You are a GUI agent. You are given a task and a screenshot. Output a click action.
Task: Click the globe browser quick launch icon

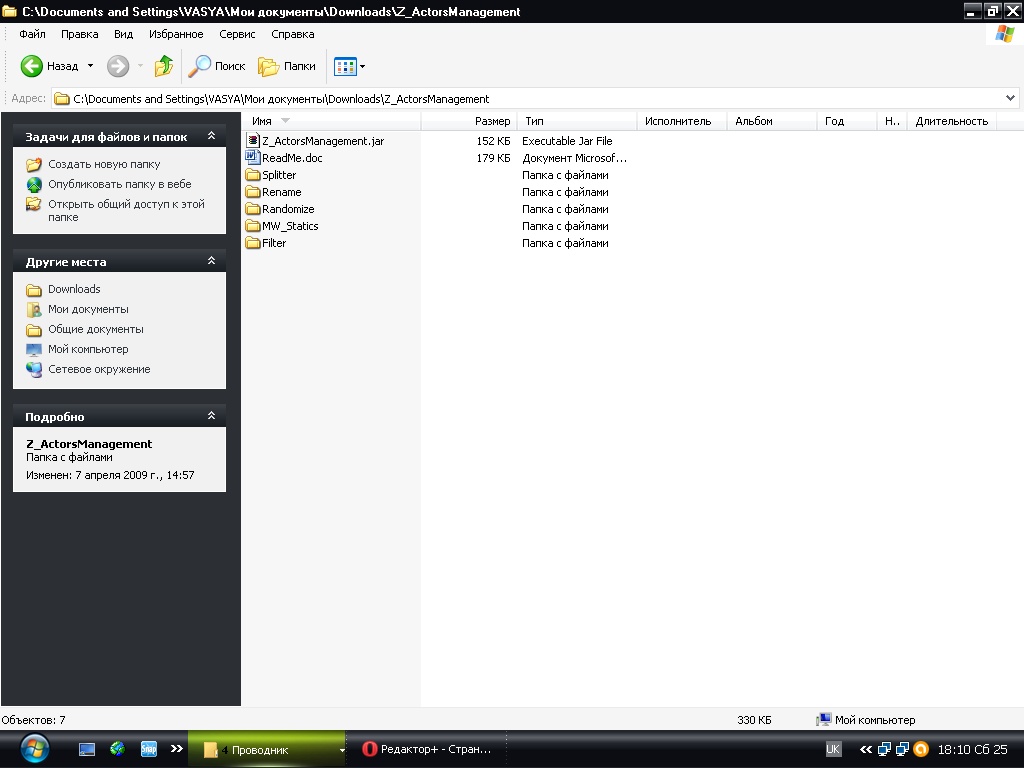point(118,749)
